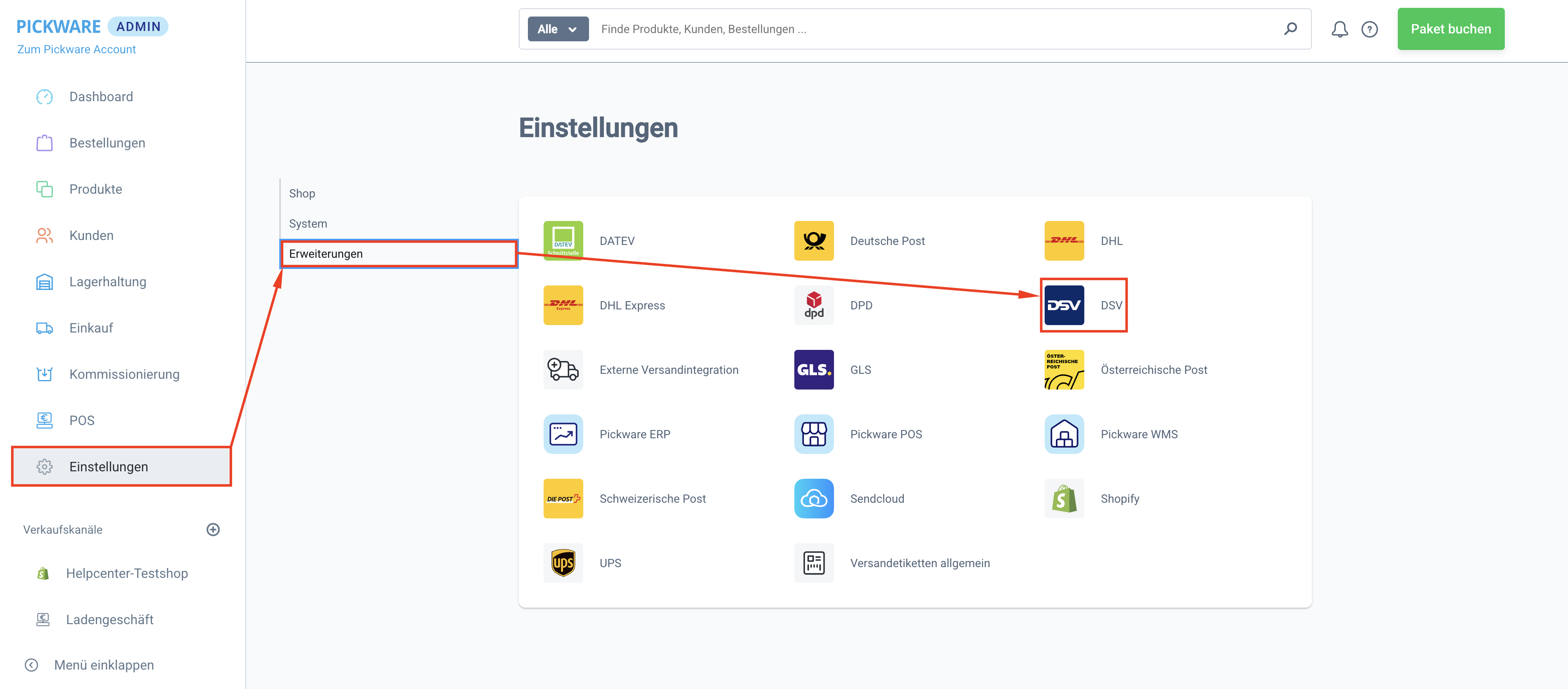The image size is (1568, 689).
Task: Select the Shopify extension icon
Action: tap(1063, 499)
